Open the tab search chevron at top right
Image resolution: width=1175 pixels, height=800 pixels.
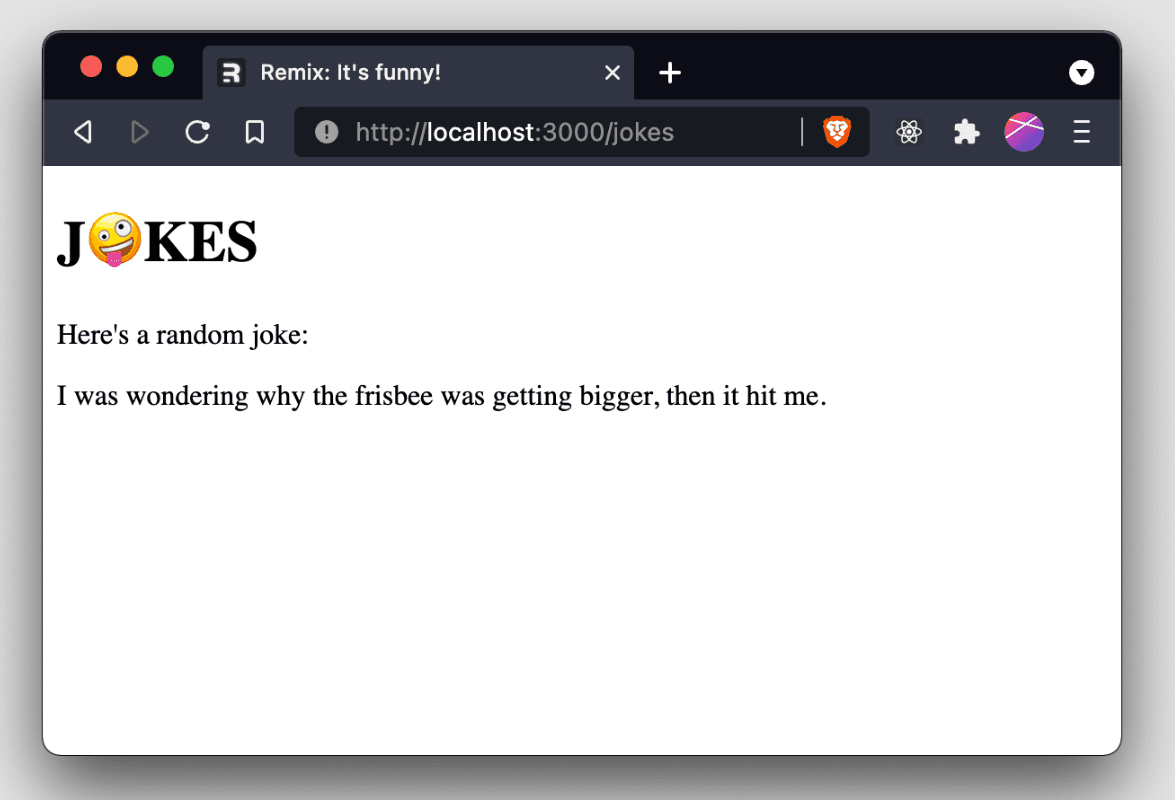[x=1082, y=72]
